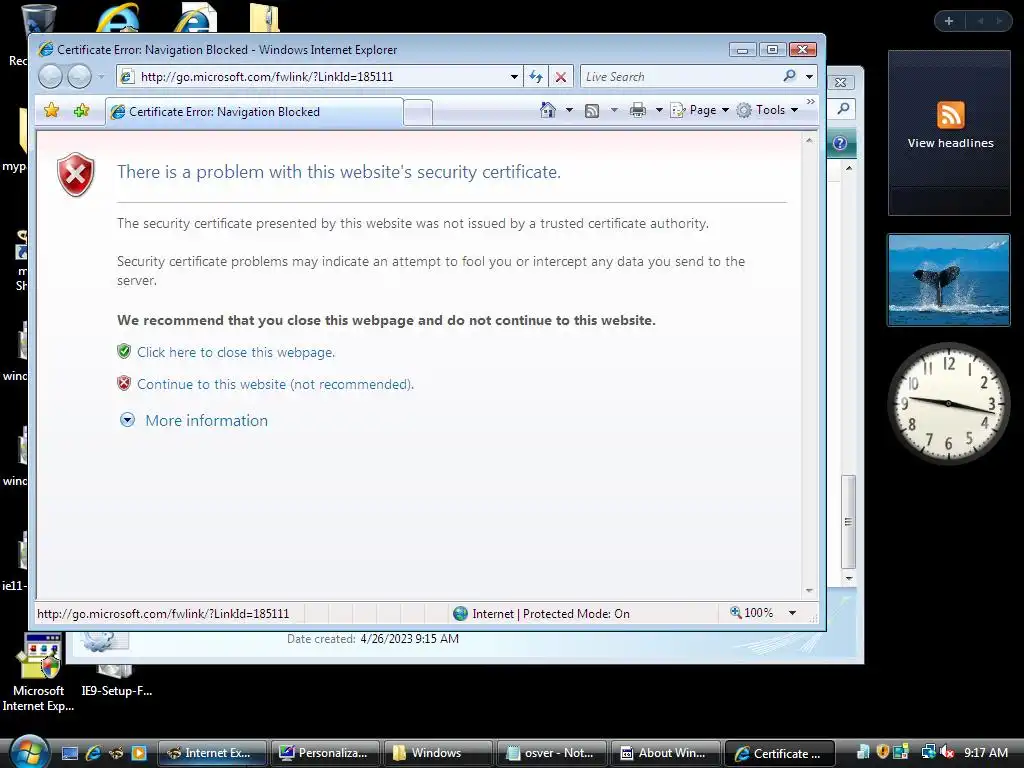Click the green shield icon beside close link
1024x768 pixels.
point(124,351)
